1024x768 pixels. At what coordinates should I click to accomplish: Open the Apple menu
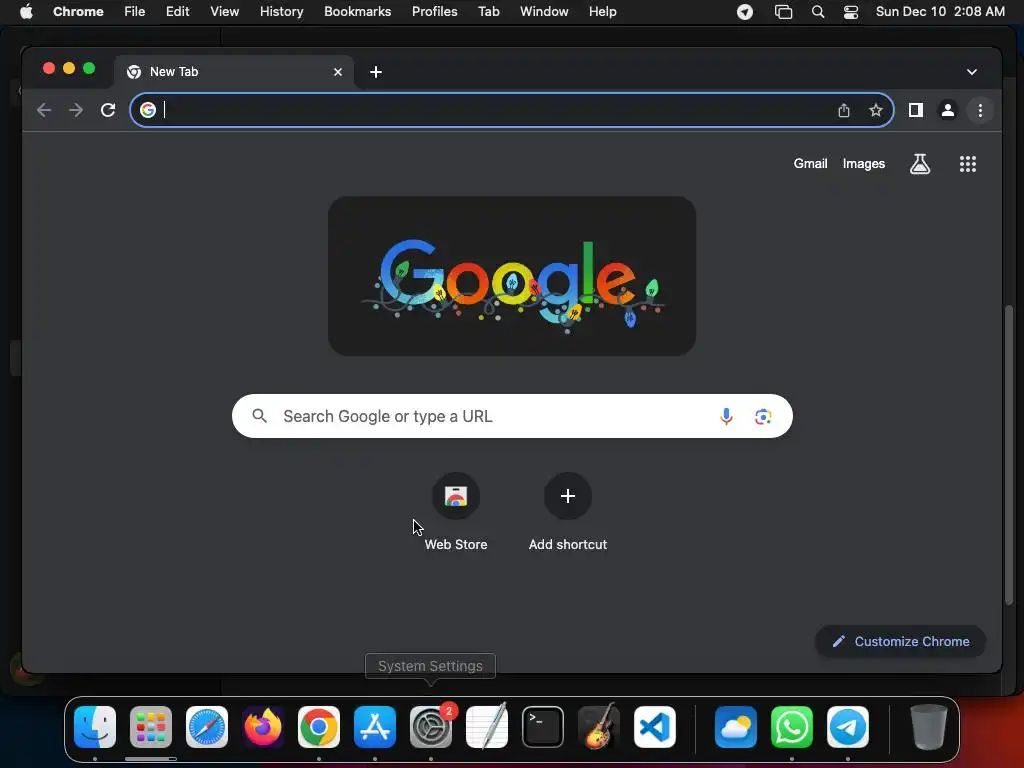[x=26, y=12]
